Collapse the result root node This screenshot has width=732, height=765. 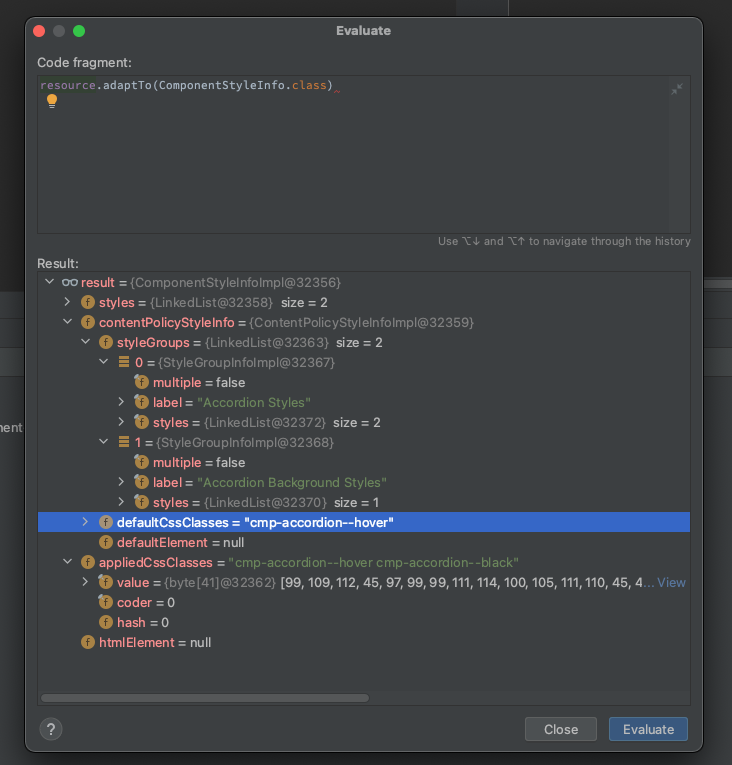49,283
